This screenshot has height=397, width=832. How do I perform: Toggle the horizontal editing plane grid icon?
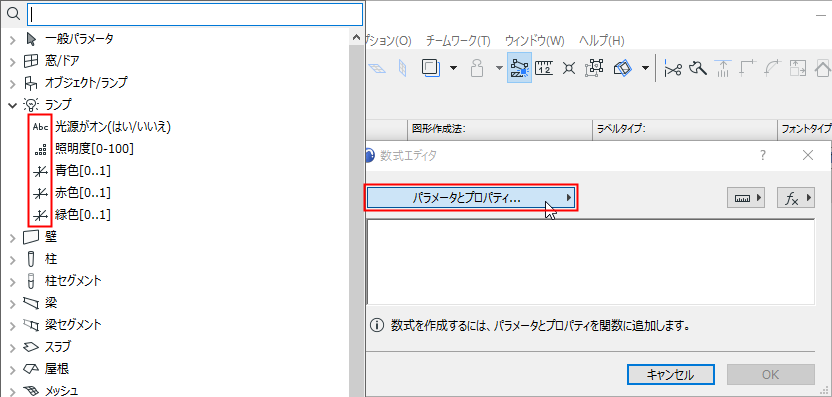click(x=378, y=68)
